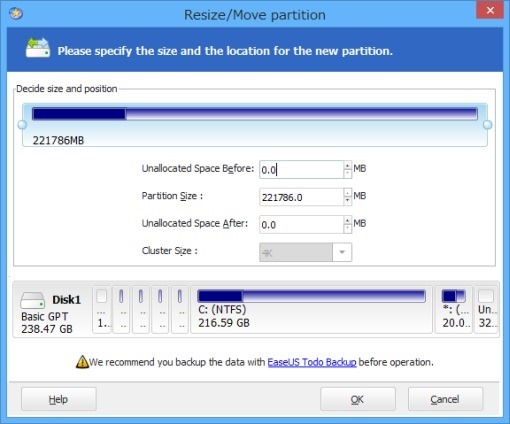Select the C: (NTFS) 216.59 GB partition
Screen dimensions: 510x424
(x=311, y=309)
